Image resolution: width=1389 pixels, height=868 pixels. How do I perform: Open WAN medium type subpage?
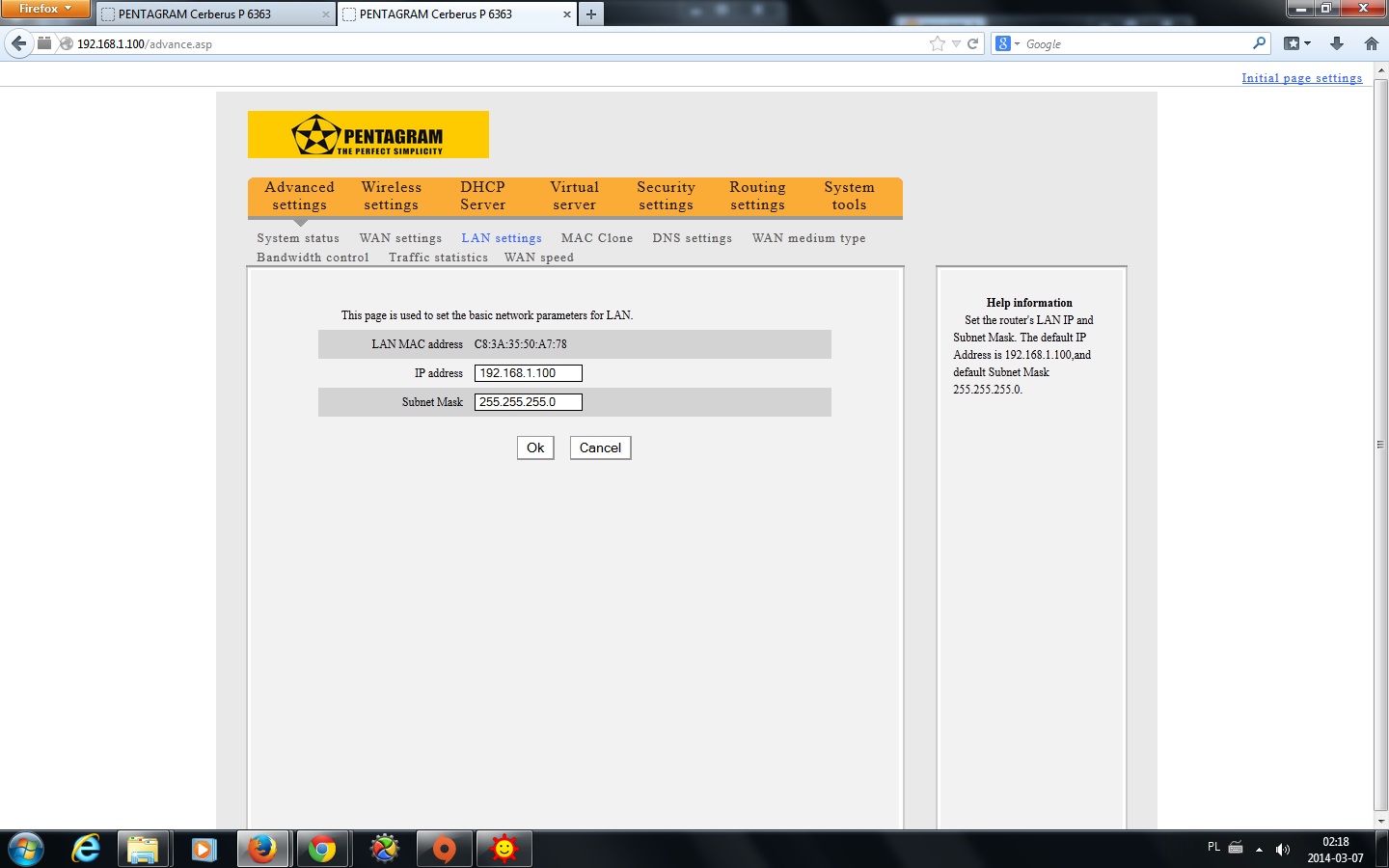pos(808,238)
